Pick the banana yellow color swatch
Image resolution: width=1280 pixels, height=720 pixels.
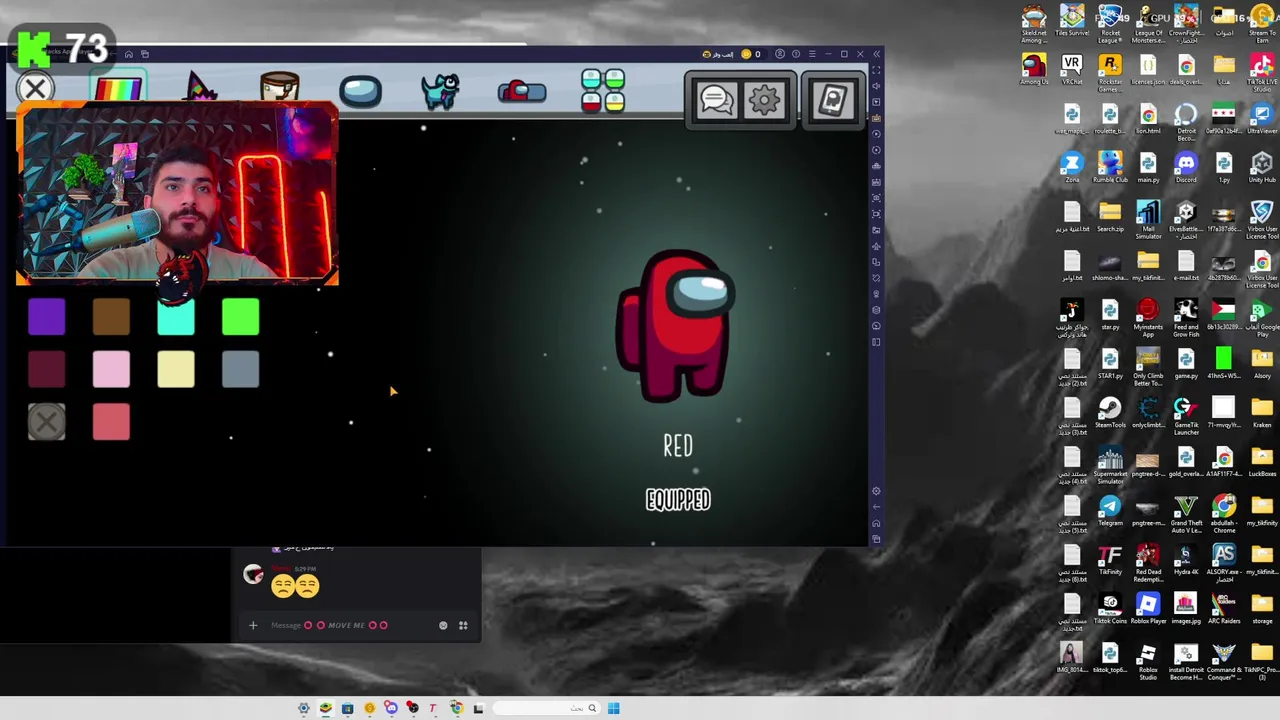tap(176, 370)
